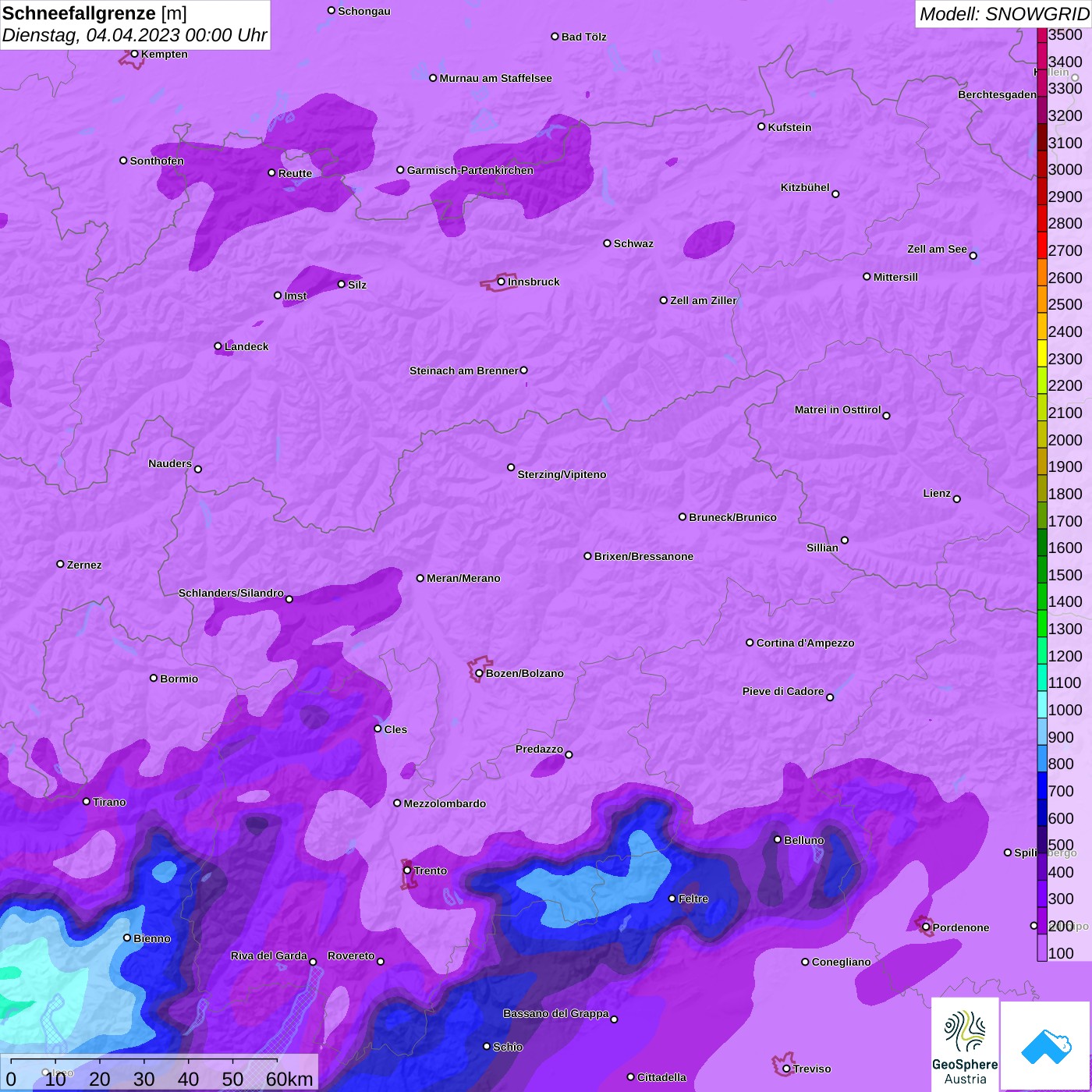Click the "Bassano del Grappa" label
This screenshot has height=1092, width=1092.
click(556, 1013)
